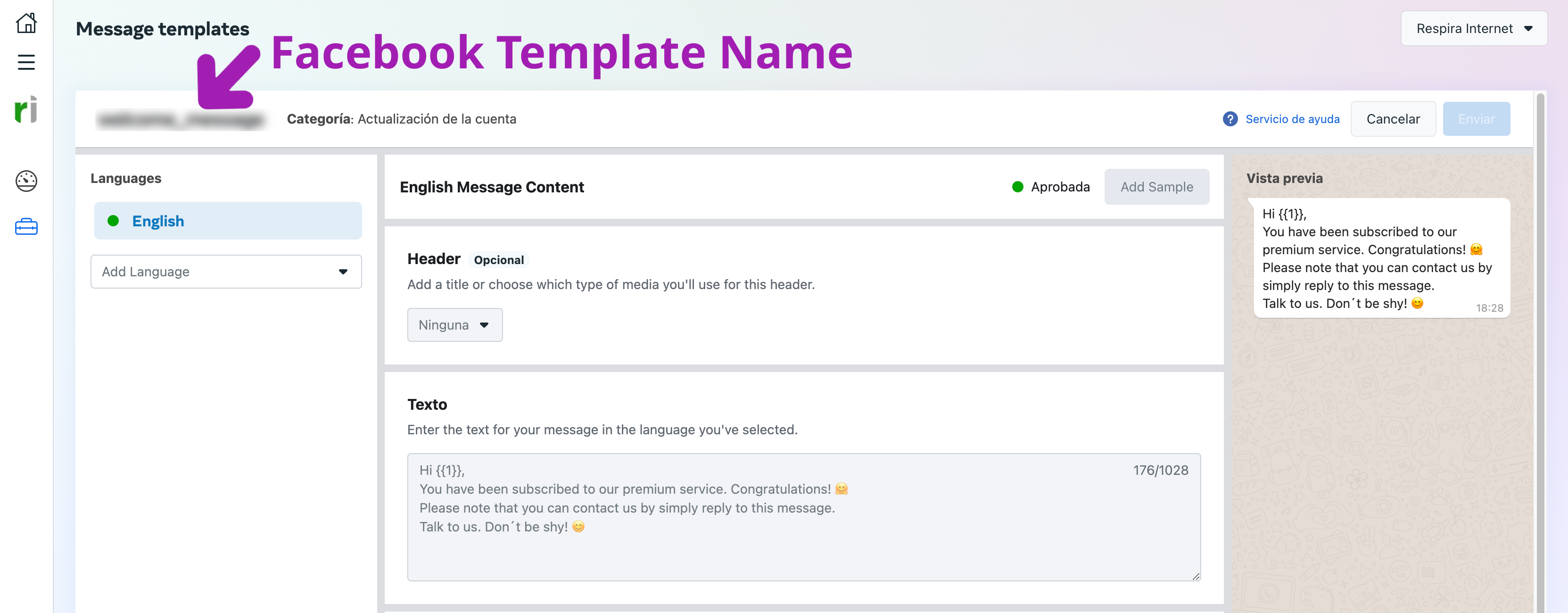Click the Cancelar button
This screenshot has height=613, width=1568.
coord(1393,119)
